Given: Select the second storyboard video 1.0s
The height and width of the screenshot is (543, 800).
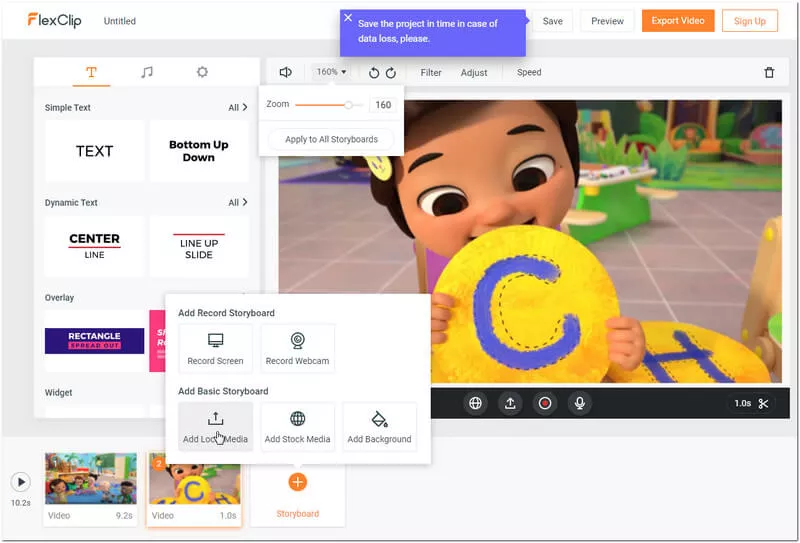Looking at the screenshot, I should coord(194,488).
